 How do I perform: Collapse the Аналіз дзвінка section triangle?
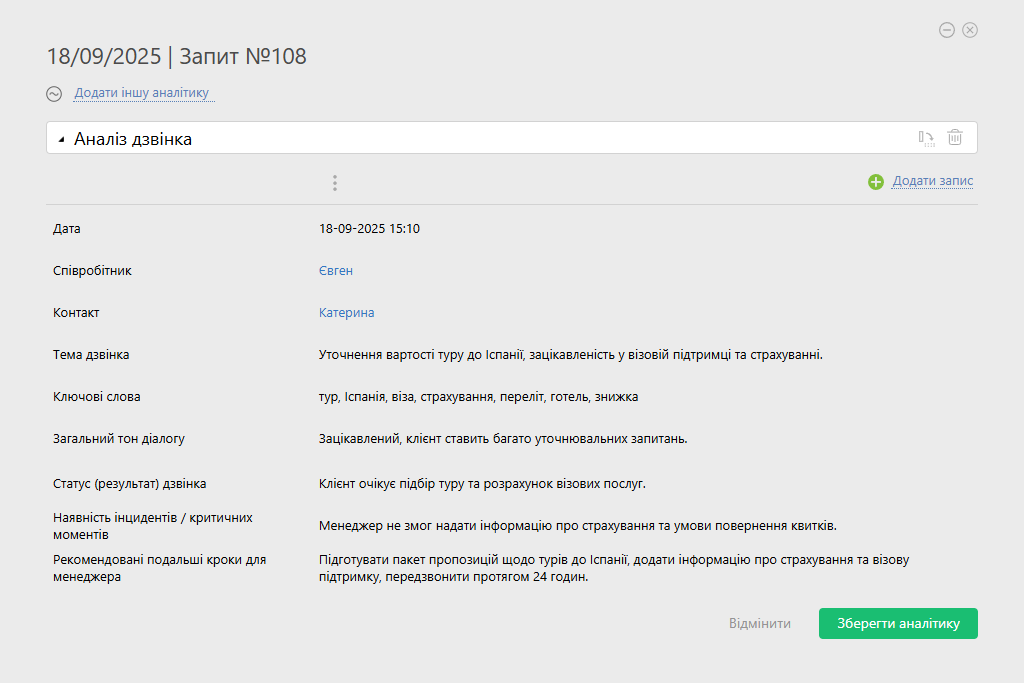pyautogui.click(x=61, y=140)
